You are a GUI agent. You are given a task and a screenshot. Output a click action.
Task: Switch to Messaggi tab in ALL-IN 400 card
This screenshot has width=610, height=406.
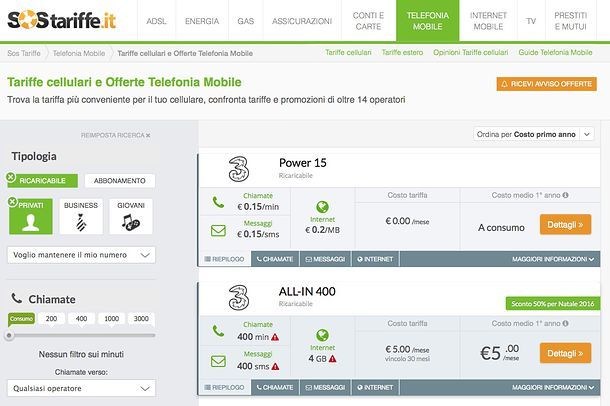point(325,387)
